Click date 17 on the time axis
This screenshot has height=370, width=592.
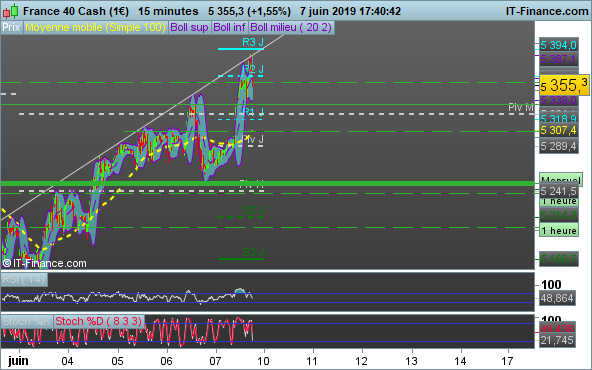point(508,361)
